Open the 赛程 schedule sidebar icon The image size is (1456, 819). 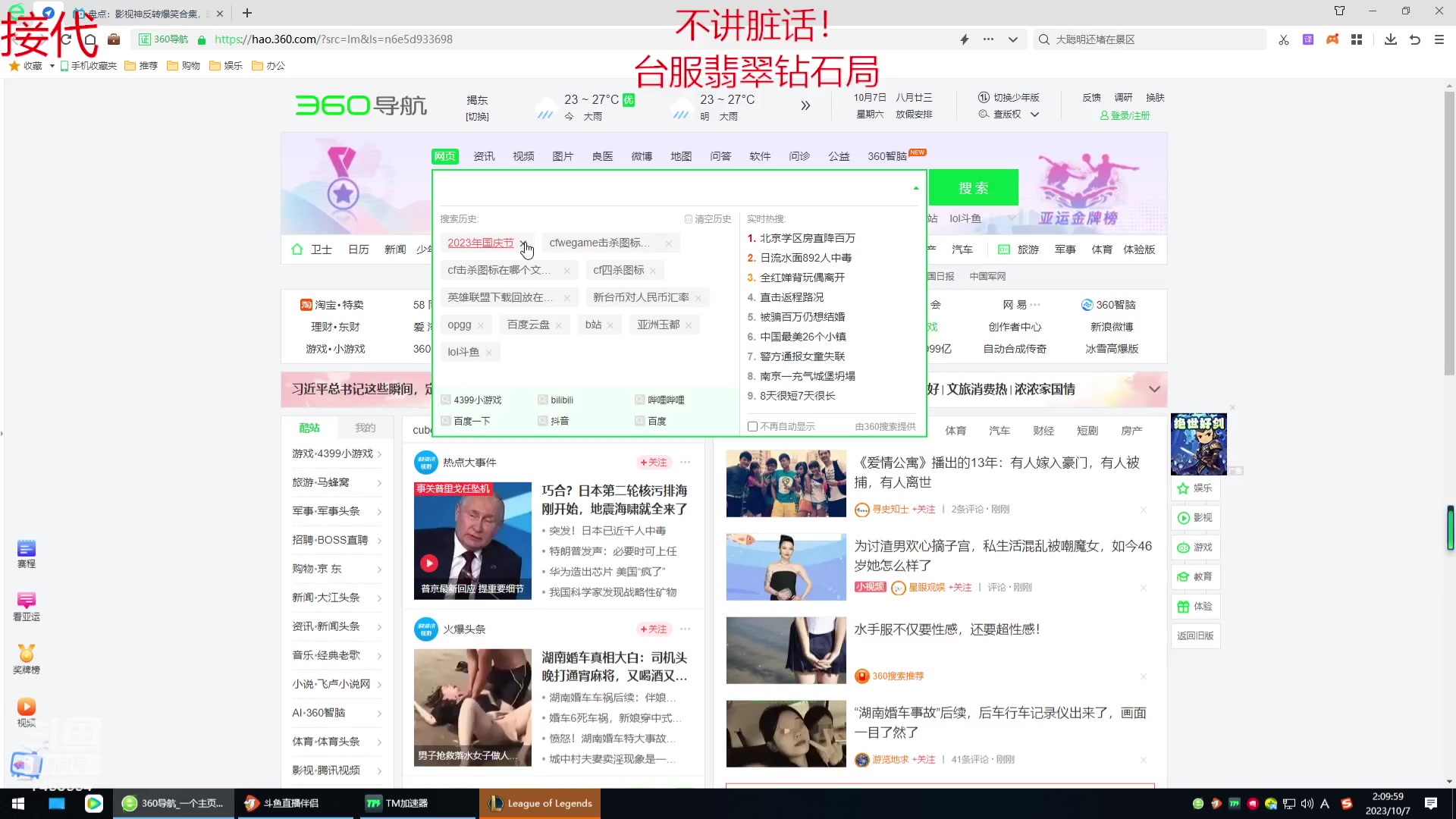click(x=26, y=553)
